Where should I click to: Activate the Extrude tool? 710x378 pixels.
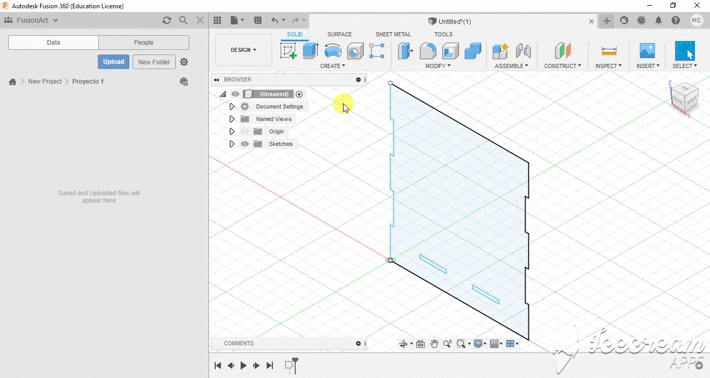pos(310,51)
